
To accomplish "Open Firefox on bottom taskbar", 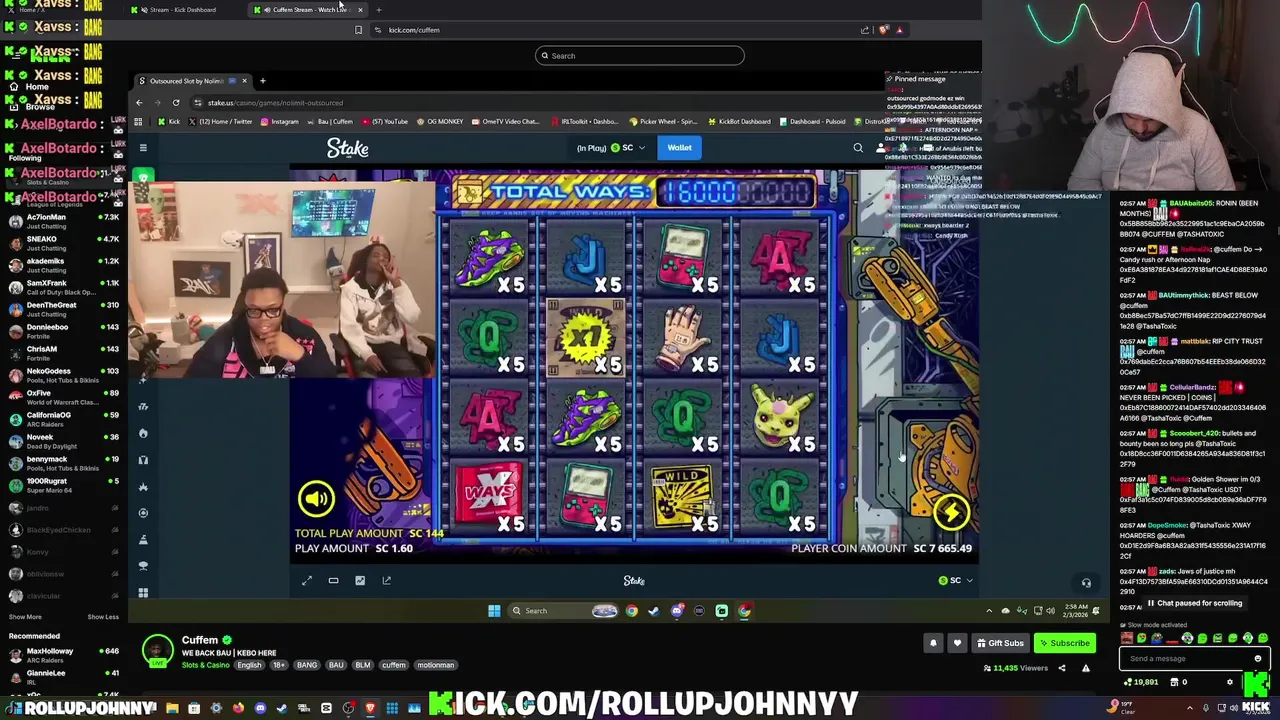I will [238, 709].
